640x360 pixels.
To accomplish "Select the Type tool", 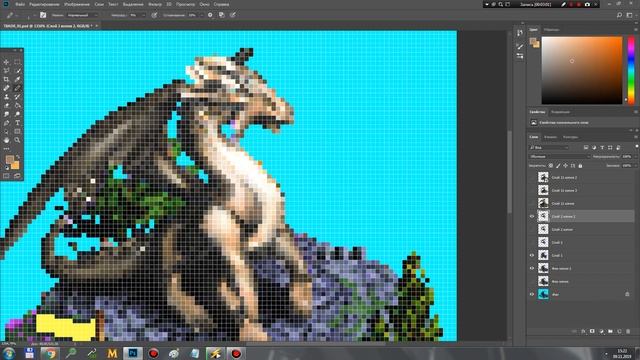I will [17, 122].
